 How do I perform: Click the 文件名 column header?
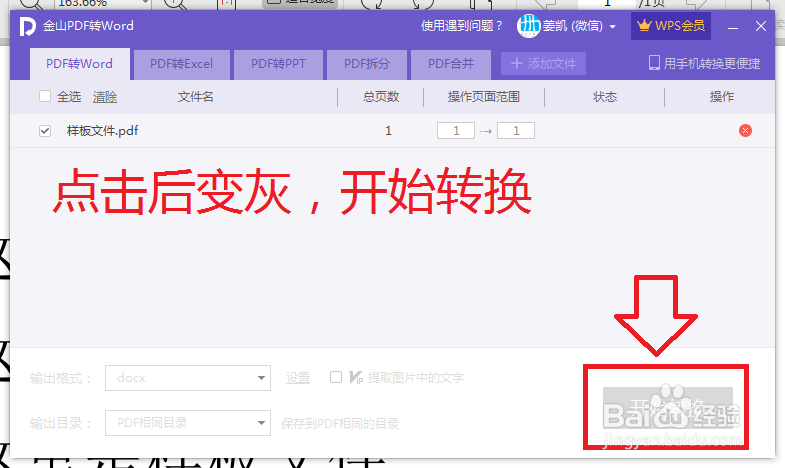(x=196, y=97)
